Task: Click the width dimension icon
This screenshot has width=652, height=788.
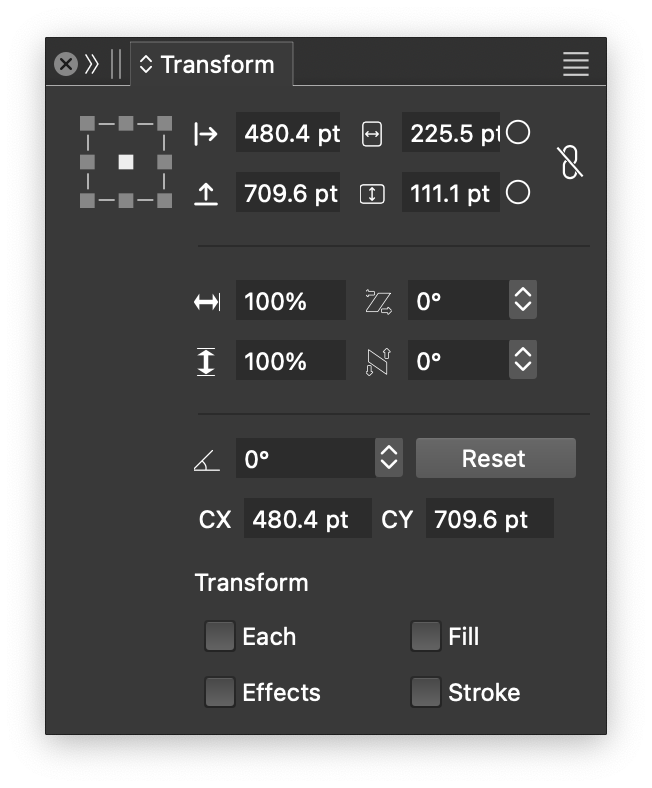Action: pyautogui.click(x=371, y=134)
